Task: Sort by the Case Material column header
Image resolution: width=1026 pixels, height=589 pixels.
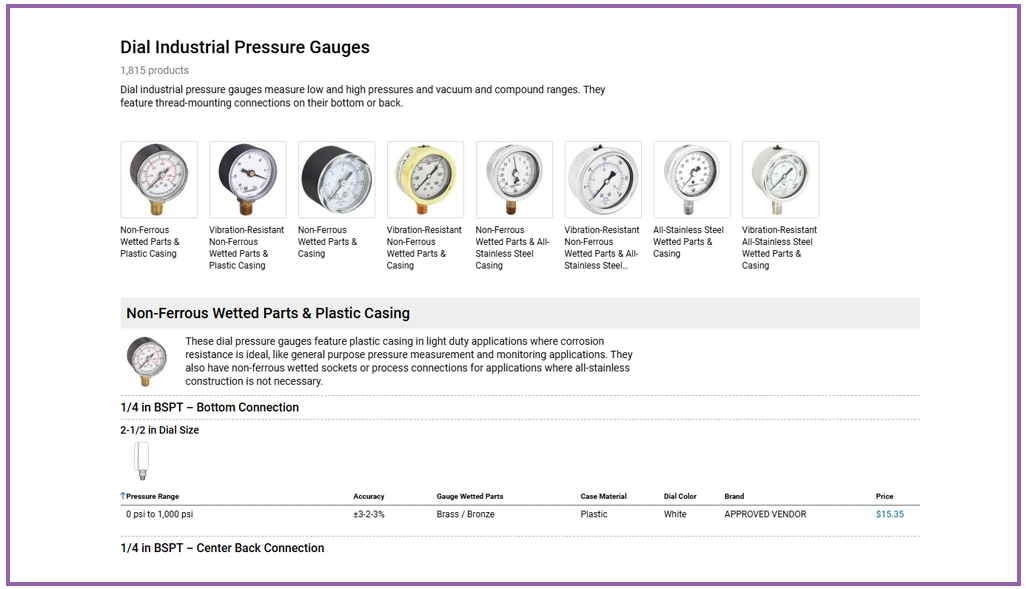Action: pyautogui.click(x=603, y=496)
